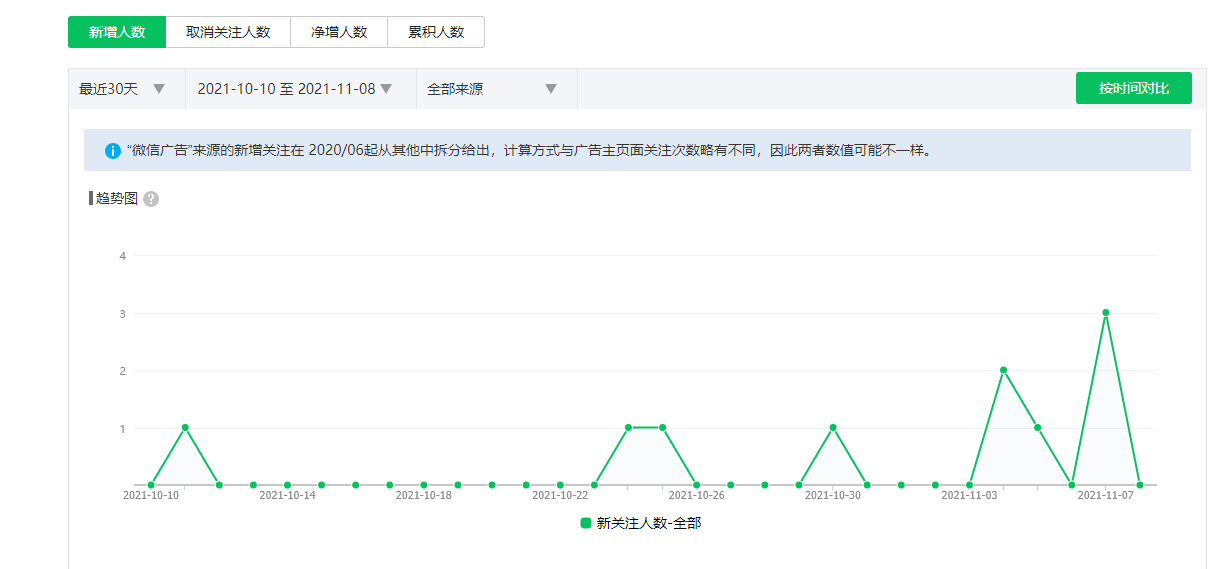Expand the 2021-10-10 至 2021-11-08 date picker
Viewport: 1211px width, 569px height.
pos(294,89)
